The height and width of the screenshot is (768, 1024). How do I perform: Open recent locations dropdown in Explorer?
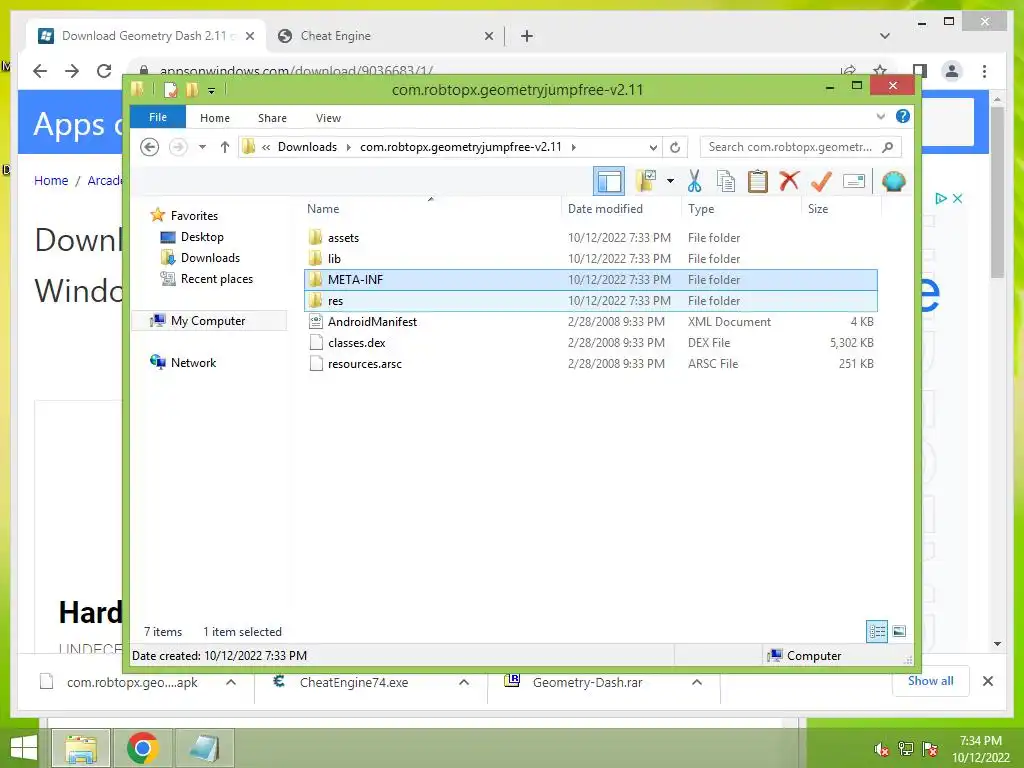[x=202, y=147]
